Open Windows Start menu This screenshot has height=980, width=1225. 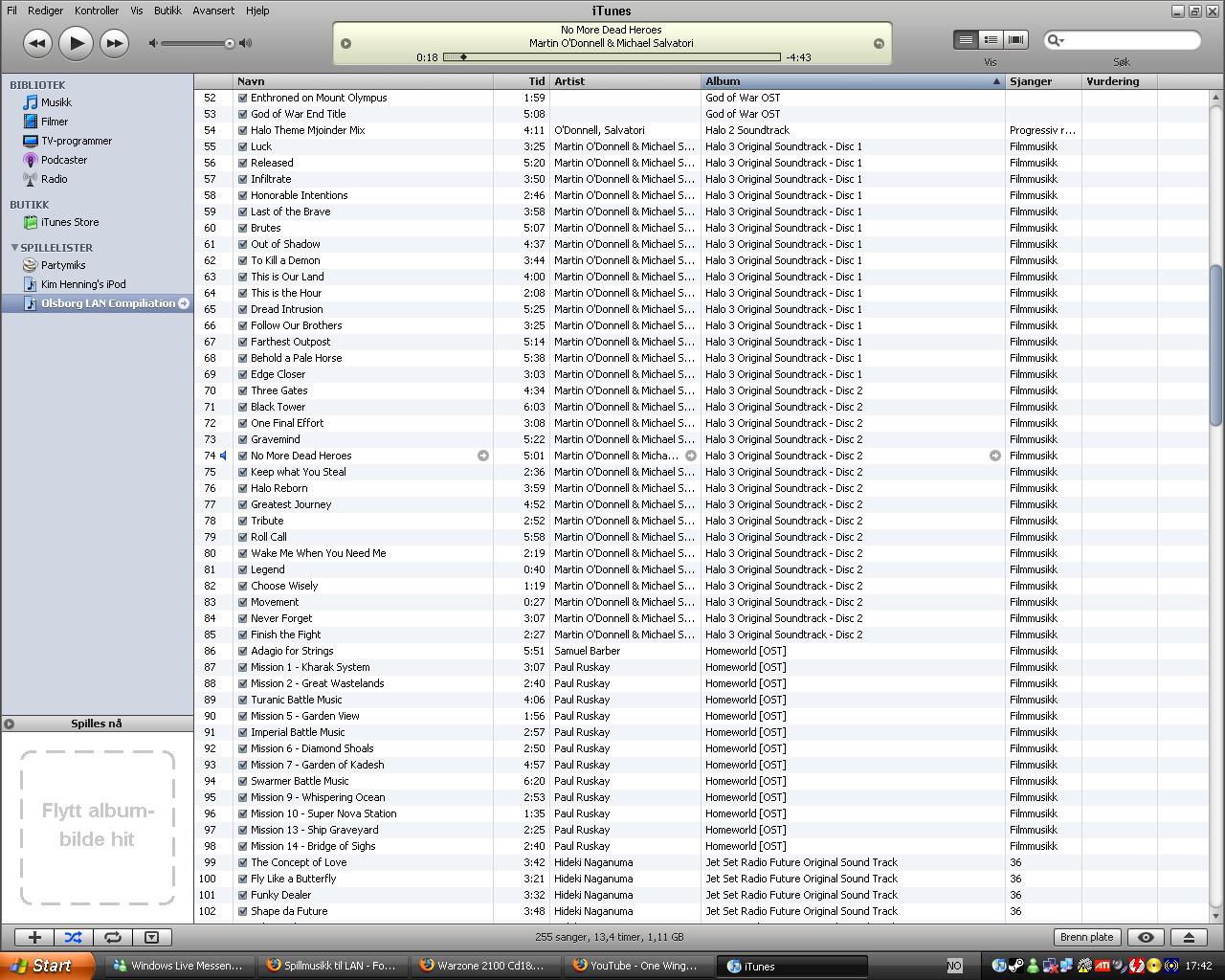47,966
